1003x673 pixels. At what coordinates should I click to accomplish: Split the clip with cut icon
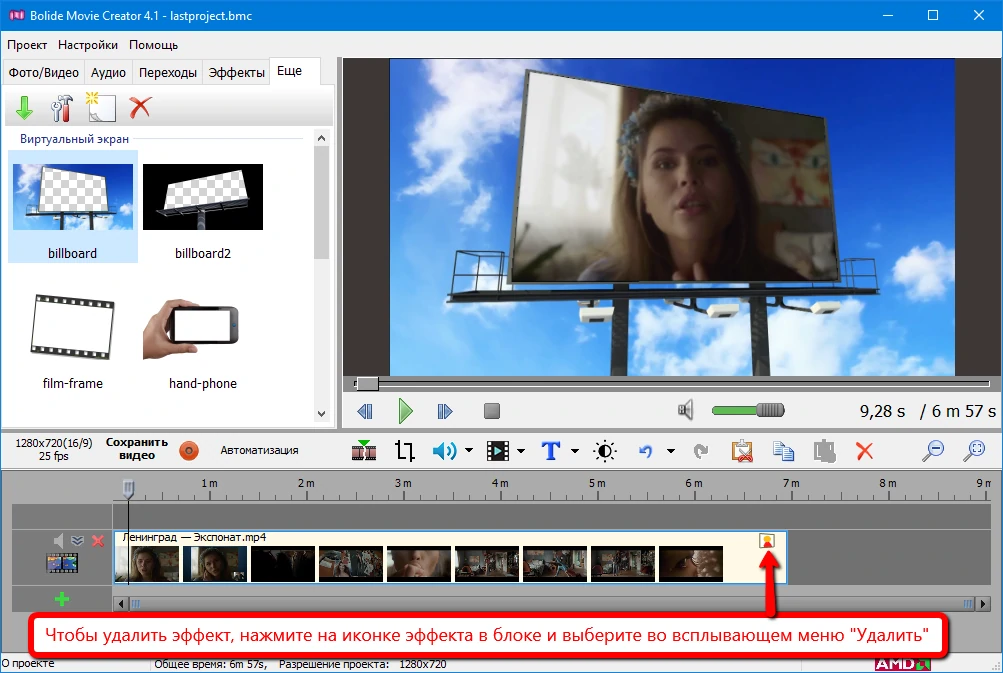[364, 450]
